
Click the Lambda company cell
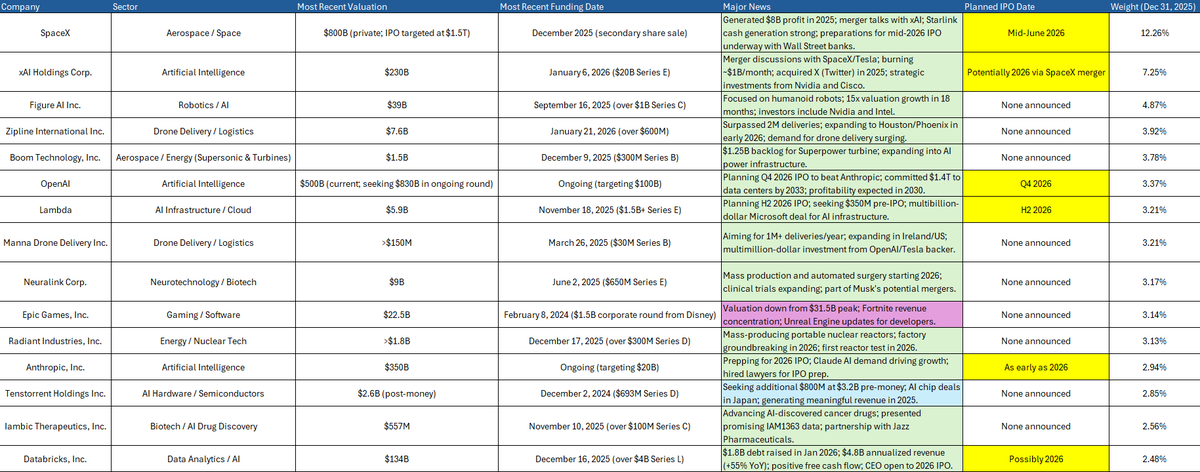56,209
